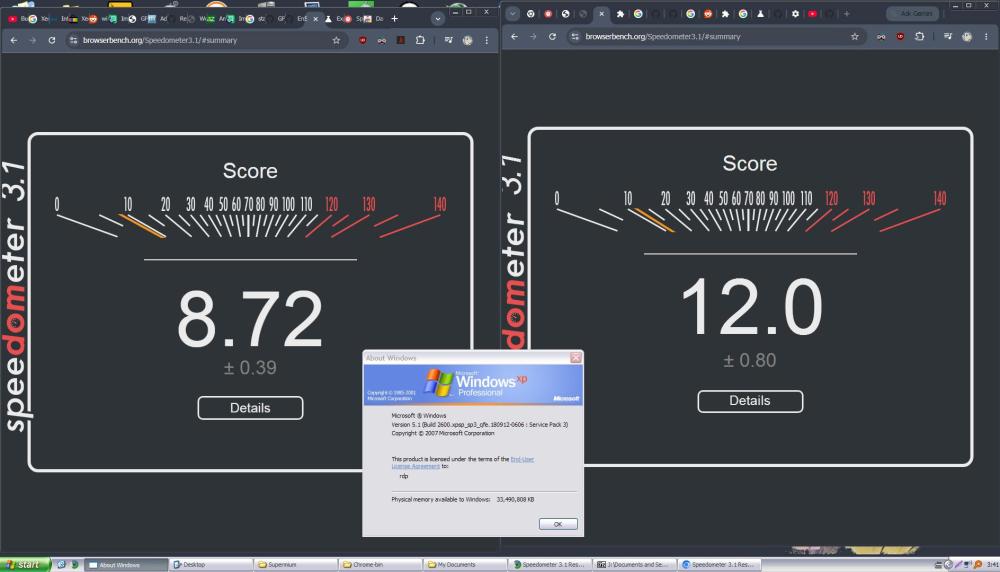Viewport: 1000px width, 572px height.
Task: Open End-User License Agreement link
Action: pos(463,462)
